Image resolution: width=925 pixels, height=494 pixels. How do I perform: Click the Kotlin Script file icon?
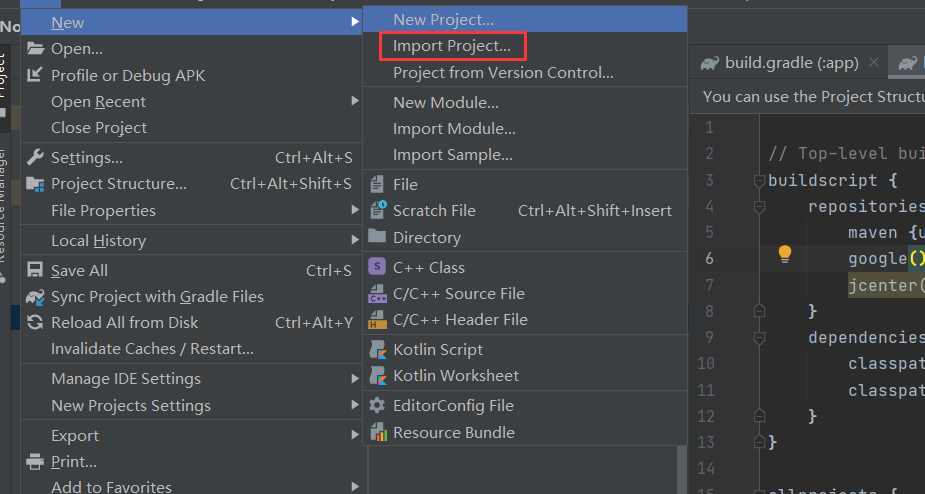pos(378,350)
